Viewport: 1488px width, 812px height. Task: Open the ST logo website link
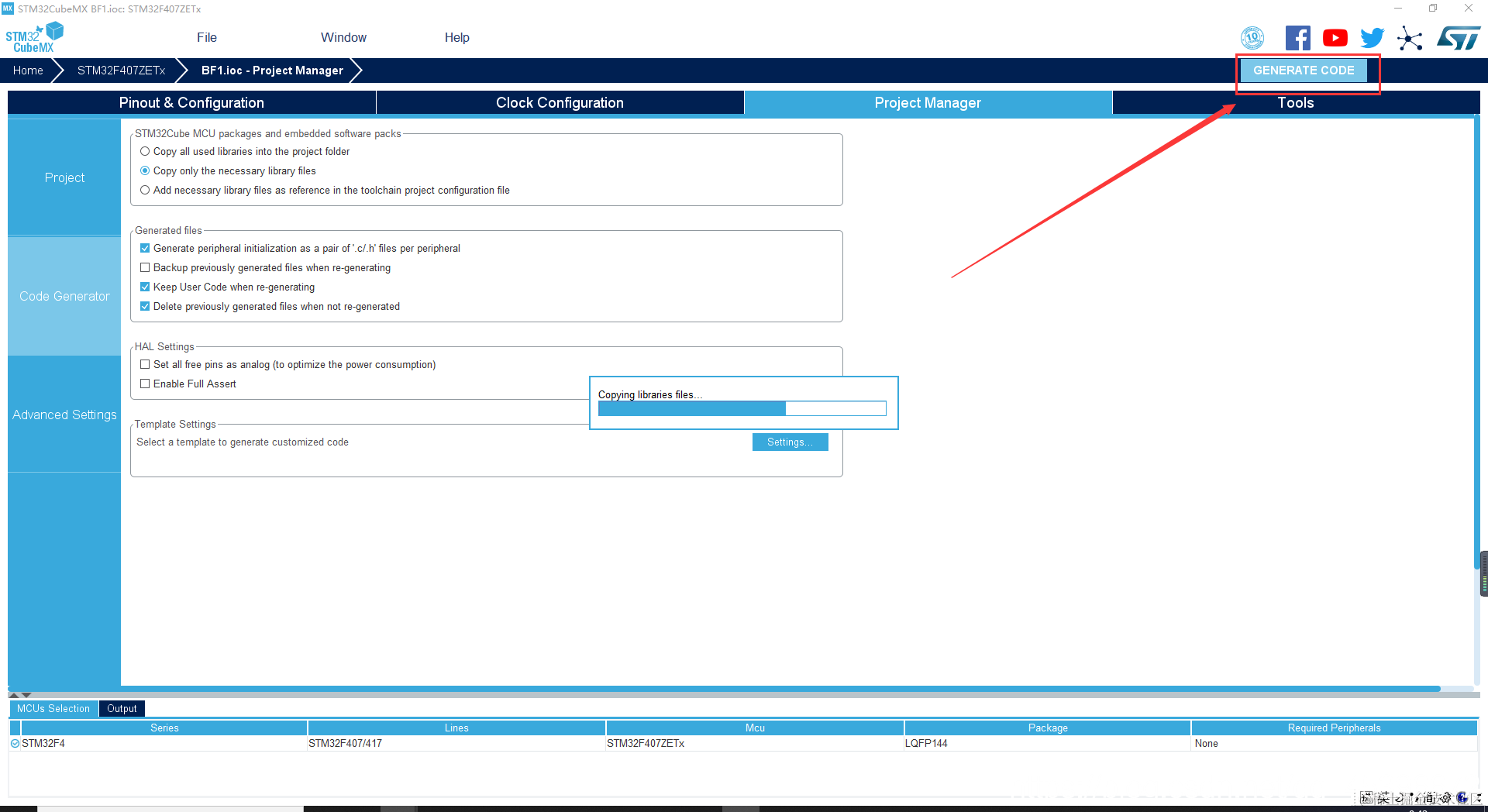point(1459,38)
